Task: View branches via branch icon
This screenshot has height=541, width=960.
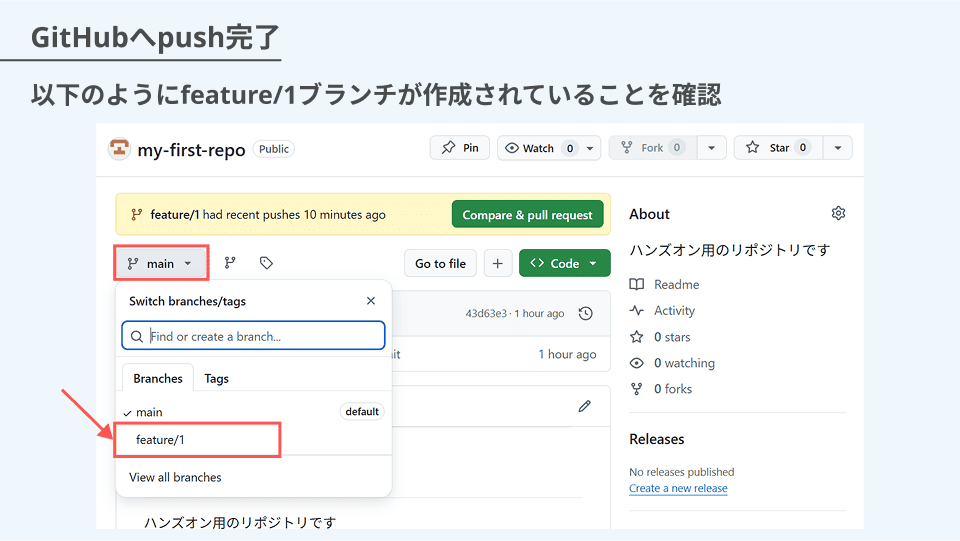Action: tap(230, 263)
